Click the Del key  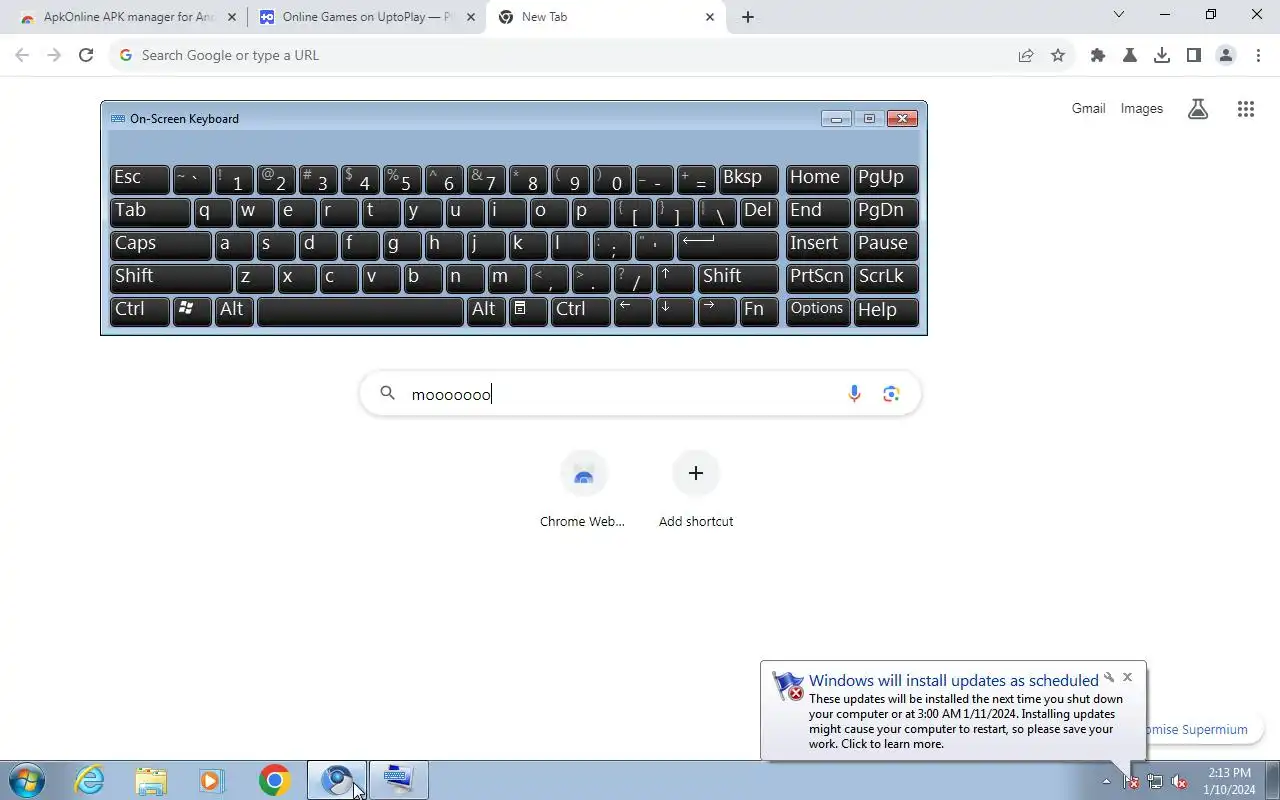pyautogui.click(x=759, y=211)
